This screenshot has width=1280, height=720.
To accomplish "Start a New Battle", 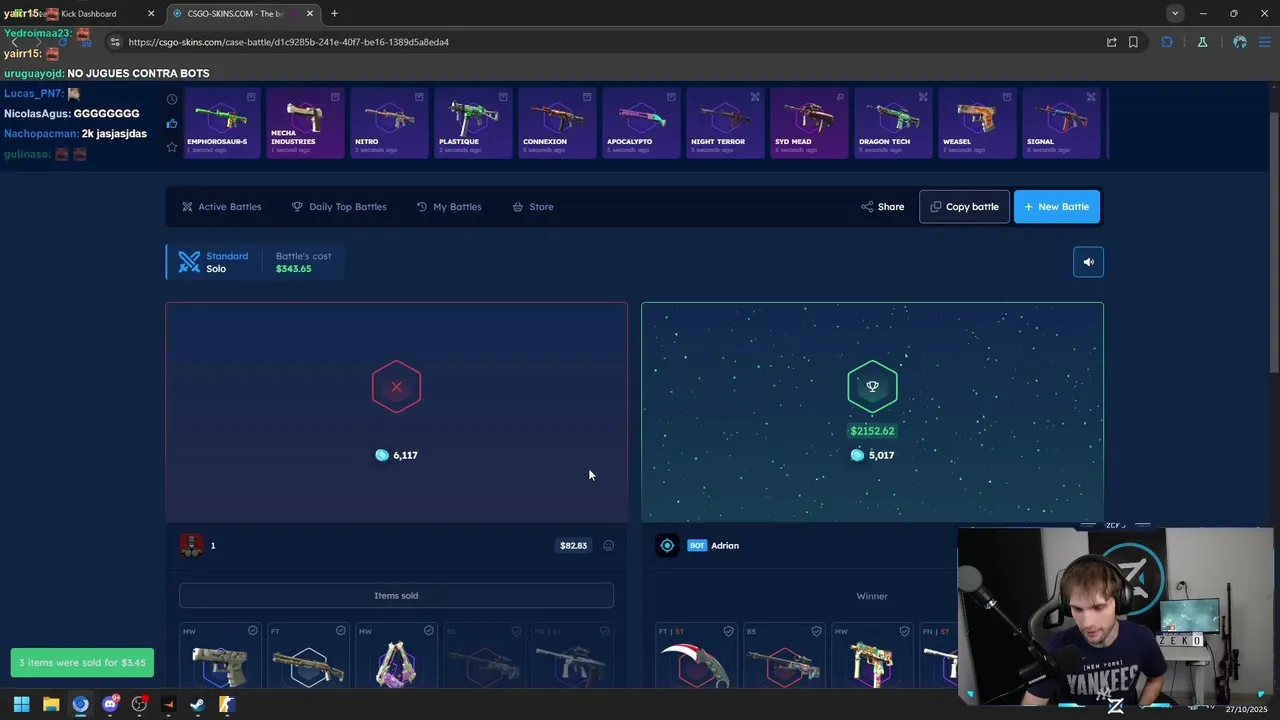I will pyautogui.click(x=1057, y=207).
